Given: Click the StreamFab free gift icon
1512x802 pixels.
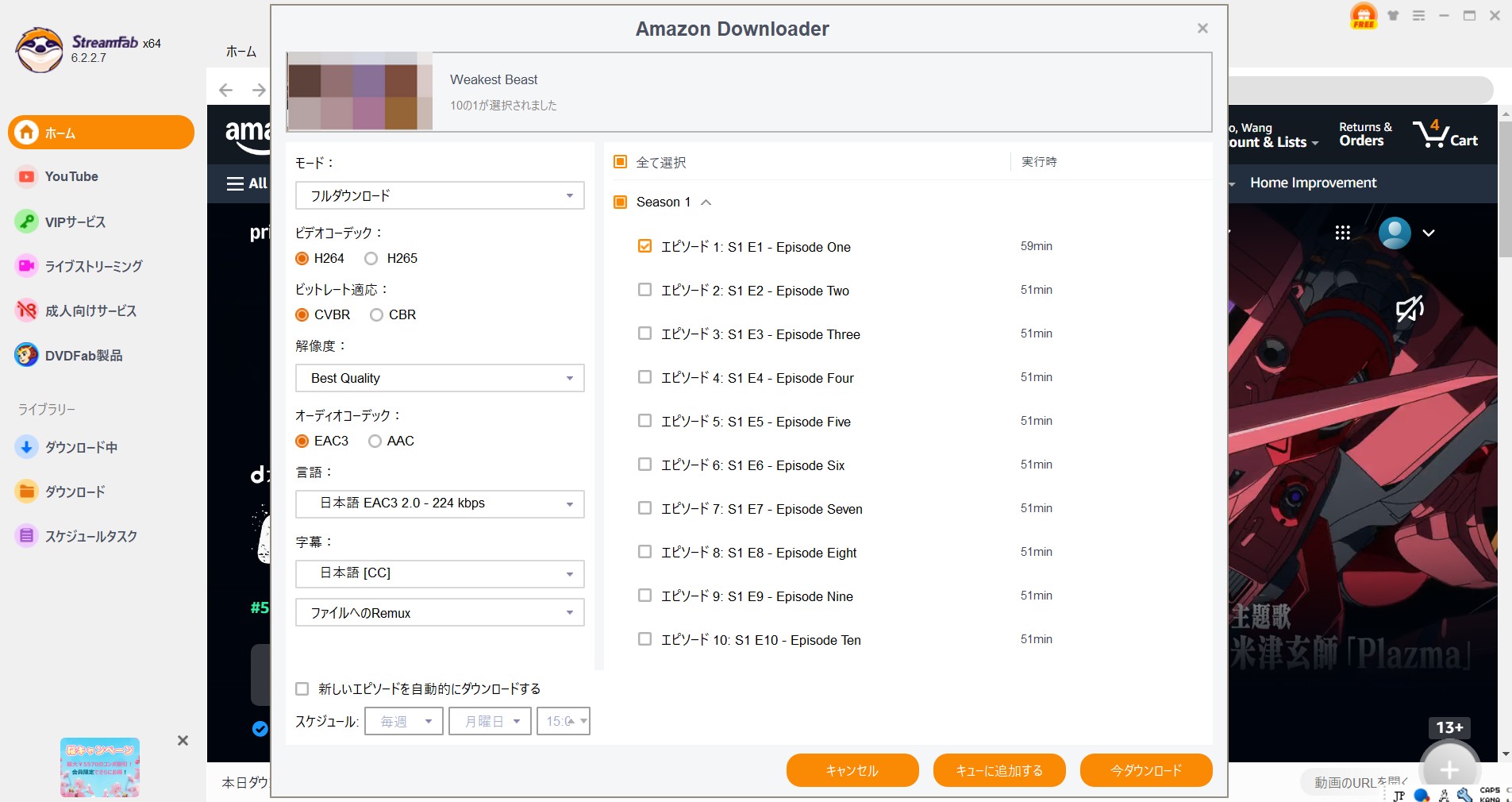Looking at the screenshot, I should pyautogui.click(x=1363, y=16).
